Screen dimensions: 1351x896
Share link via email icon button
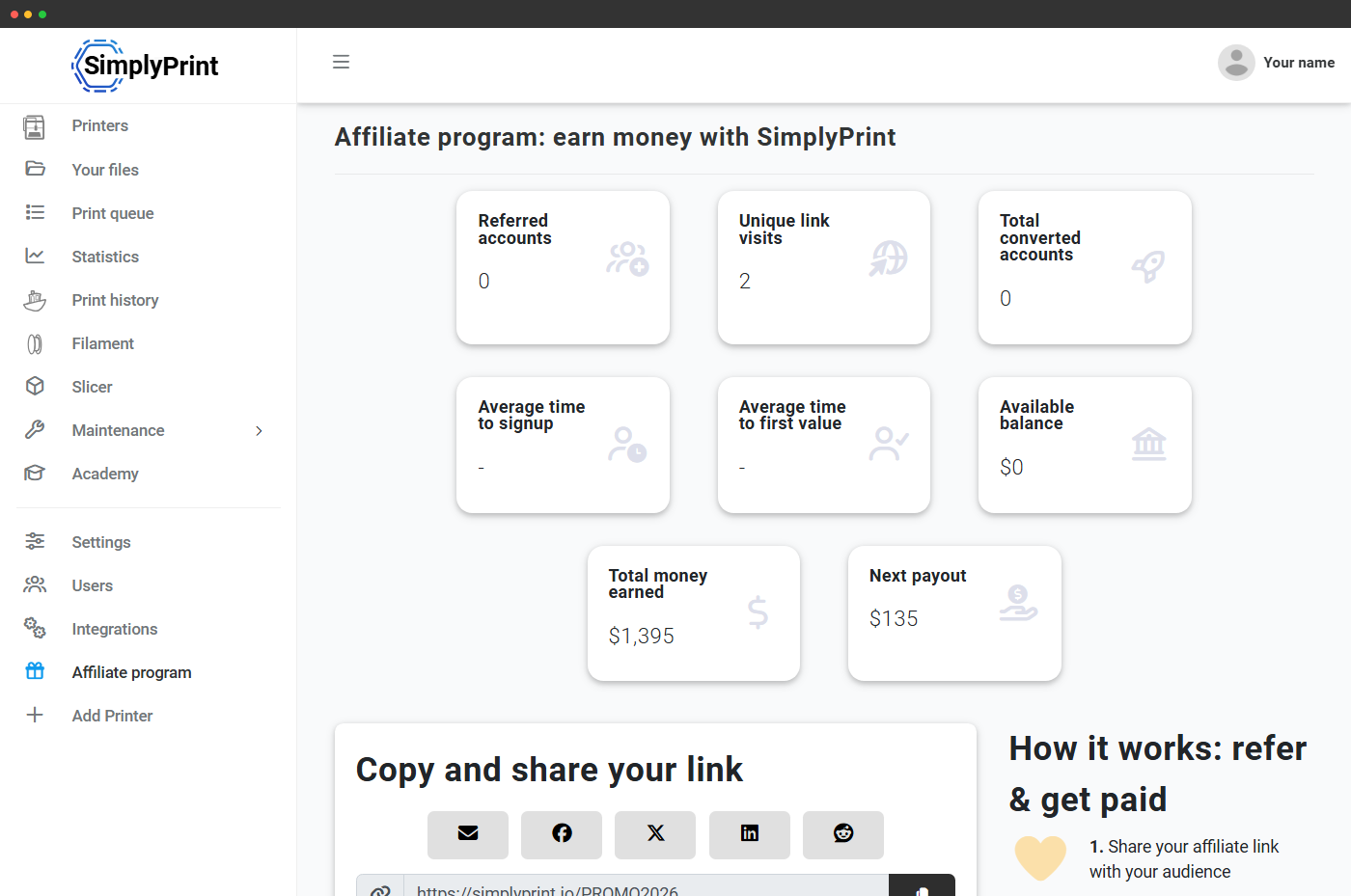coord(468,834)
